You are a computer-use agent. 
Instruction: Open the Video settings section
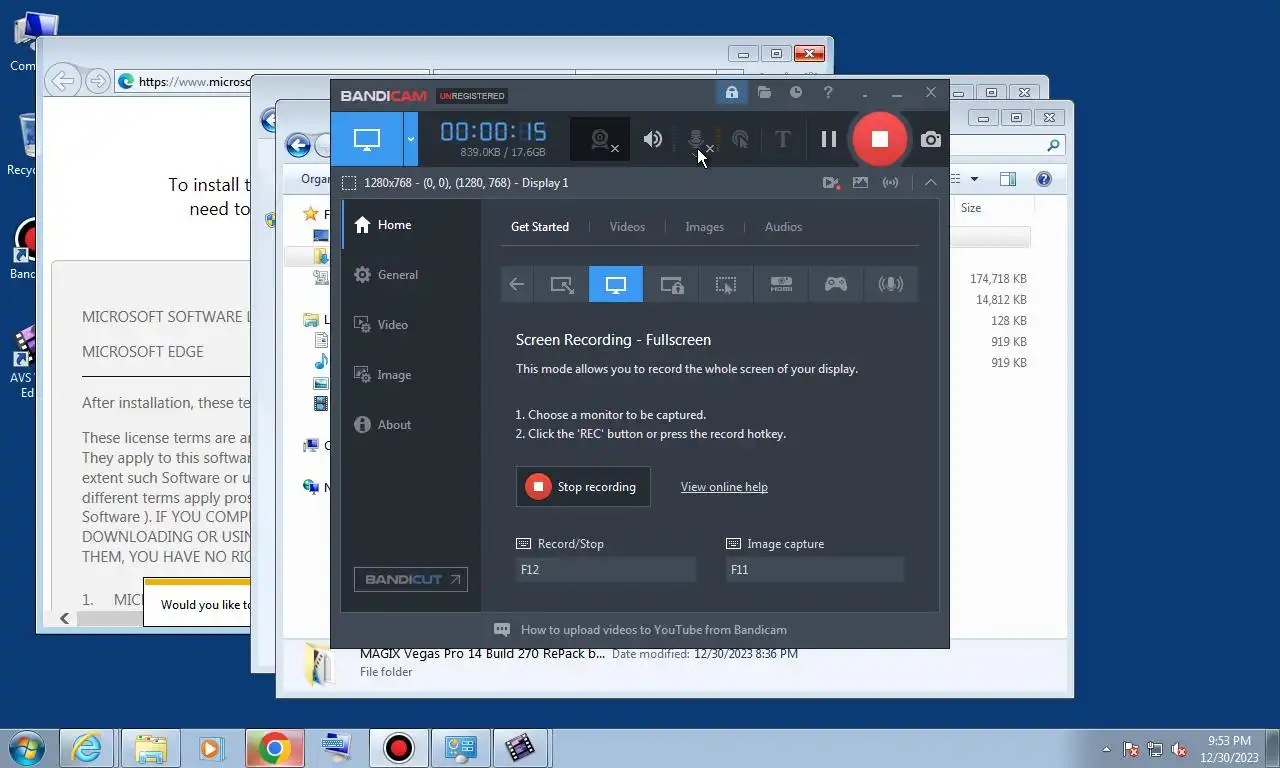pyautogui.click(x=411, y=325)
